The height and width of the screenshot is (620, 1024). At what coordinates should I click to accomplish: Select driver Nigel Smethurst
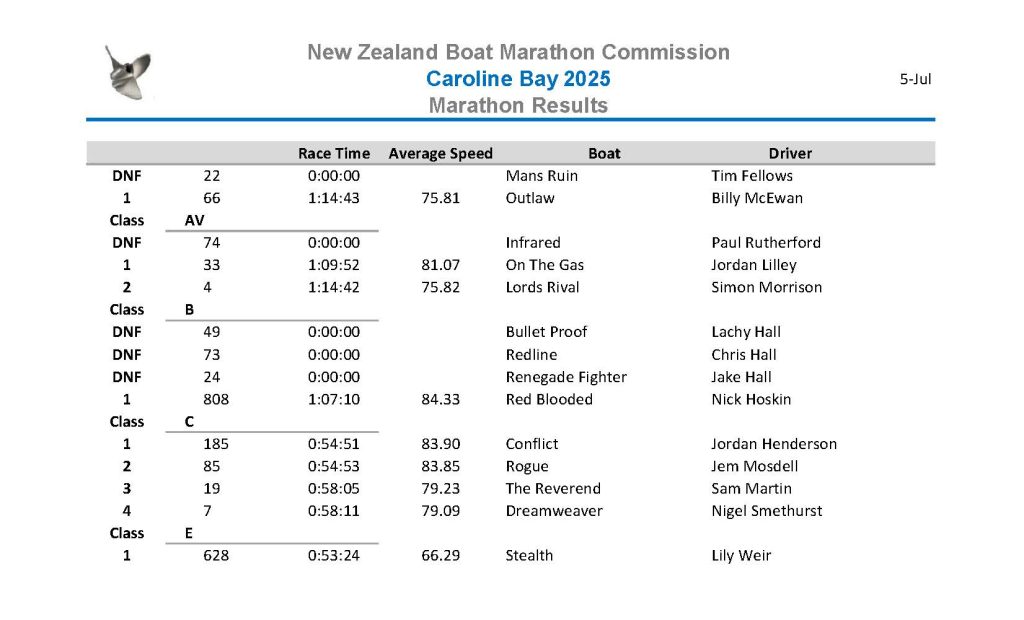[x=767, y=511]
